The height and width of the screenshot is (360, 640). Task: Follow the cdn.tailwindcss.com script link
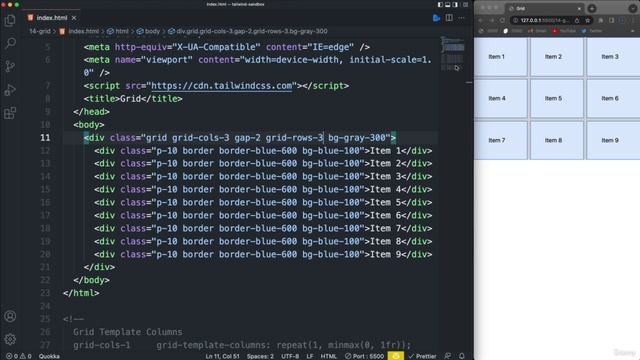(222, 86)
